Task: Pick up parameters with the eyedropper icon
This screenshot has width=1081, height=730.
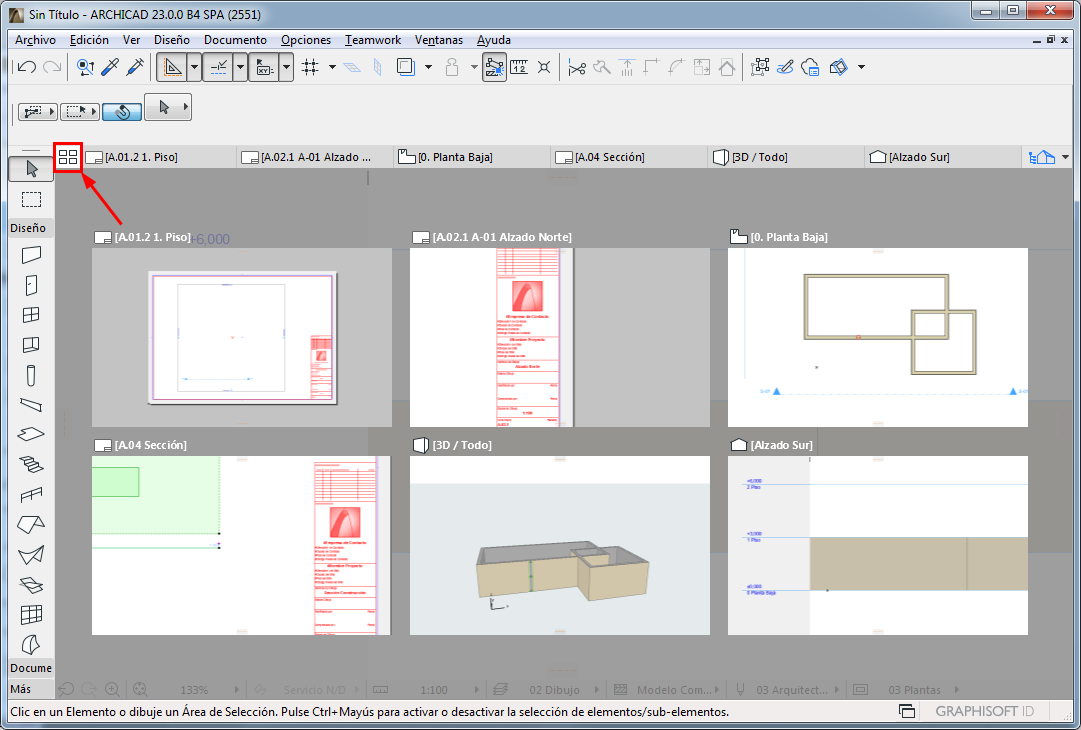Action: (x=110, y=66)
